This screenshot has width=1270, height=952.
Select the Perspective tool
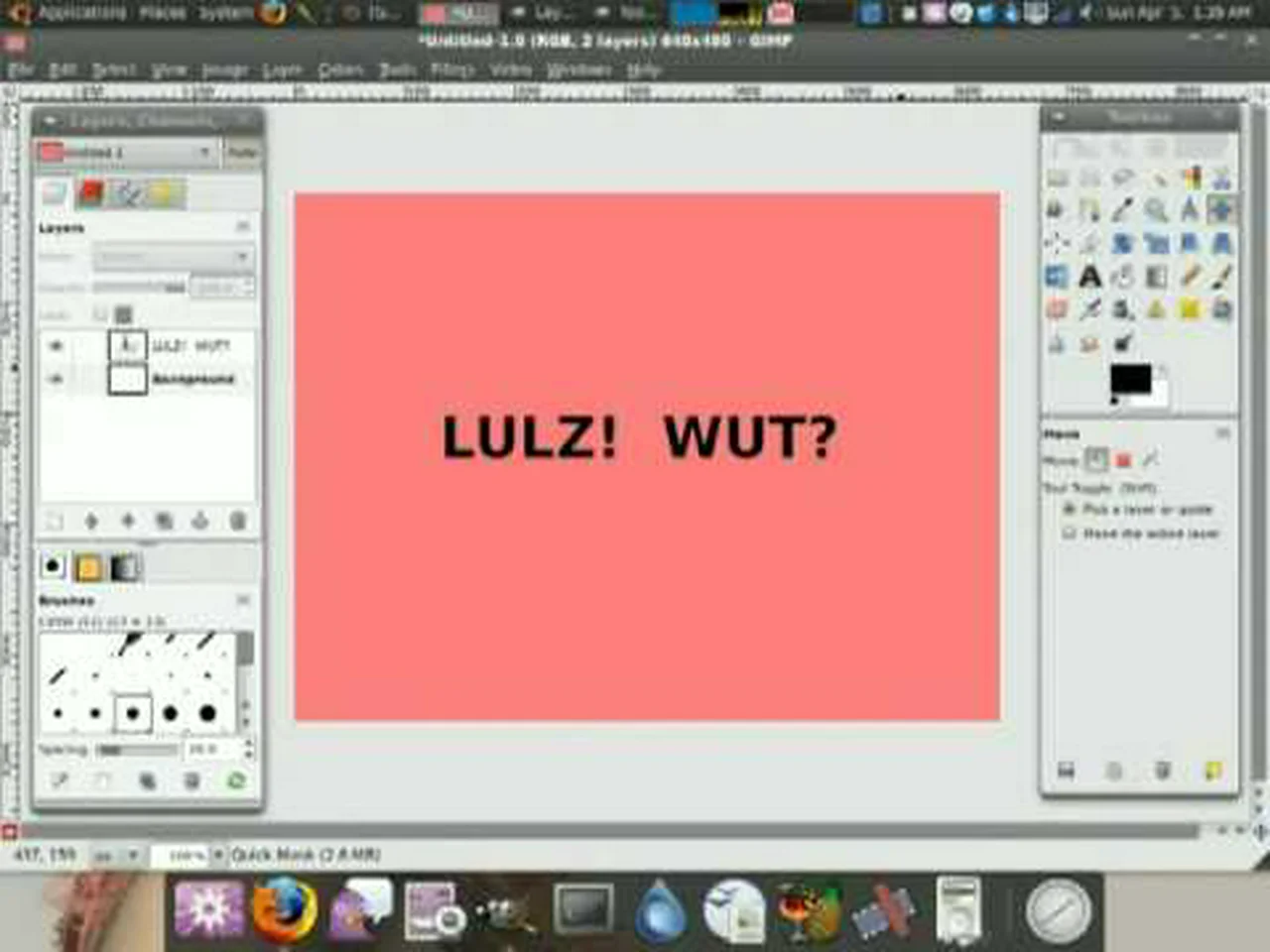(x=1222, y=243)
